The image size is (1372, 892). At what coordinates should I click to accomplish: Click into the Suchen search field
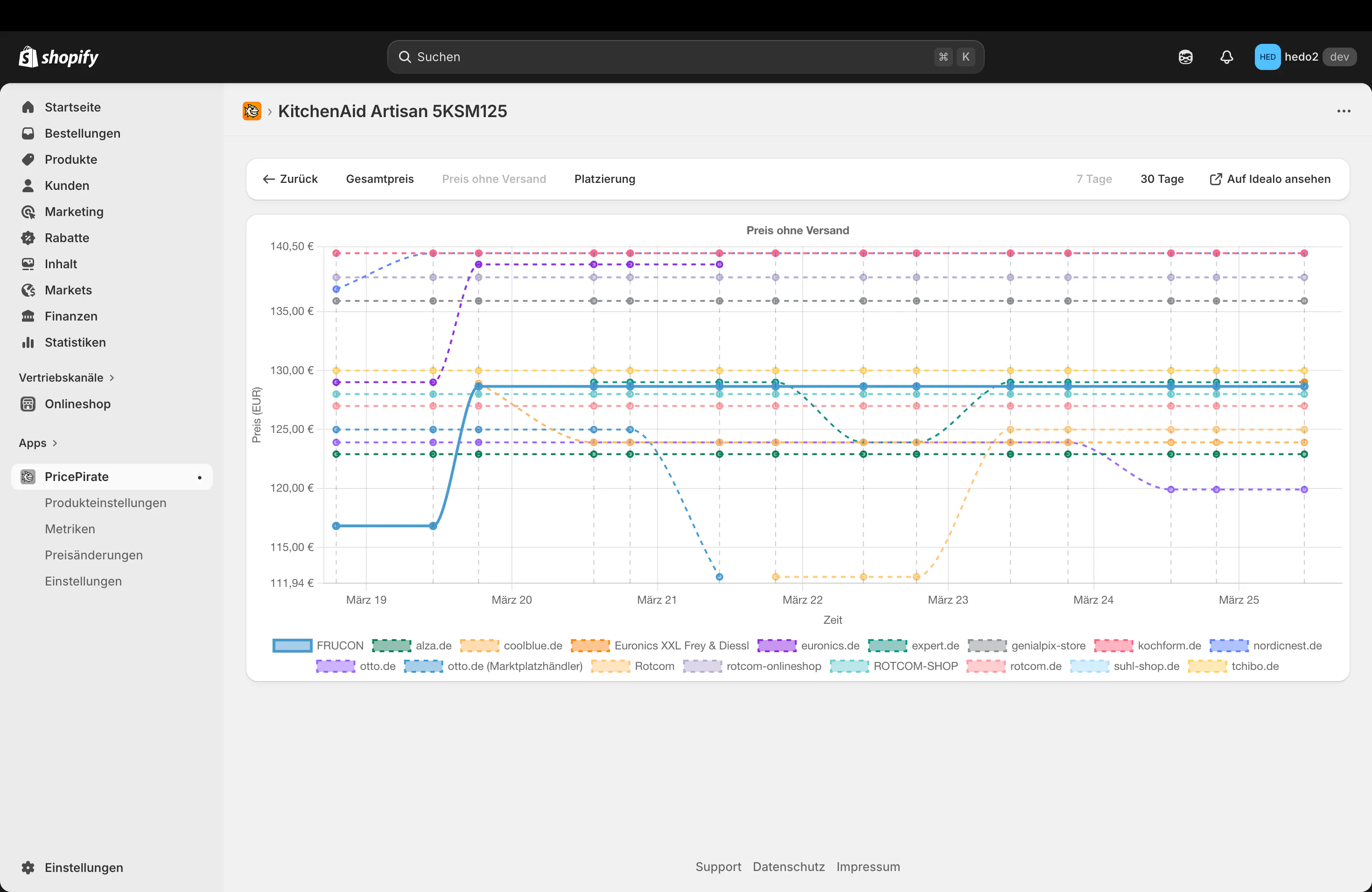click(686, 57)
